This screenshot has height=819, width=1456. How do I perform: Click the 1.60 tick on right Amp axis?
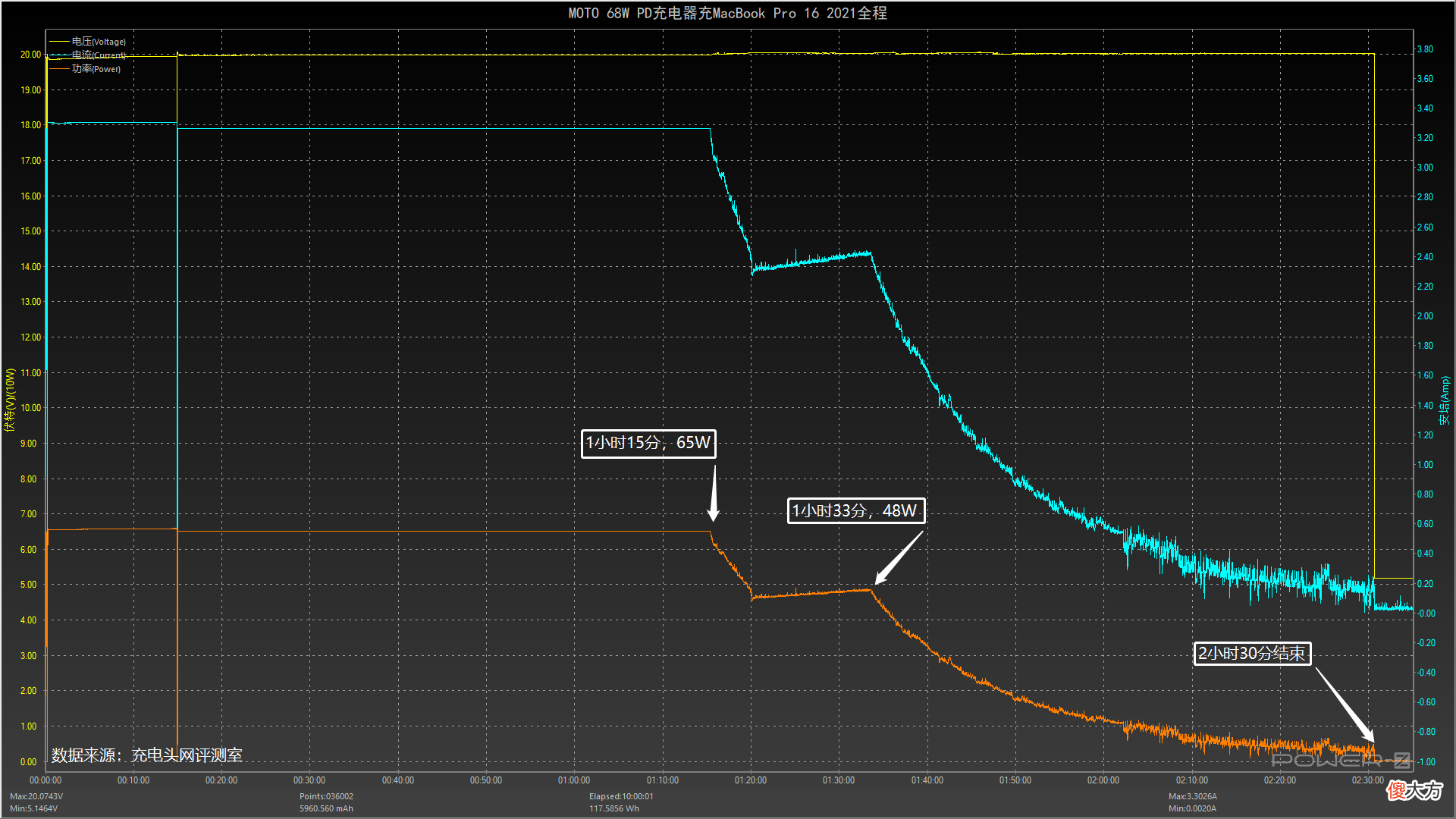[1425, 375]
